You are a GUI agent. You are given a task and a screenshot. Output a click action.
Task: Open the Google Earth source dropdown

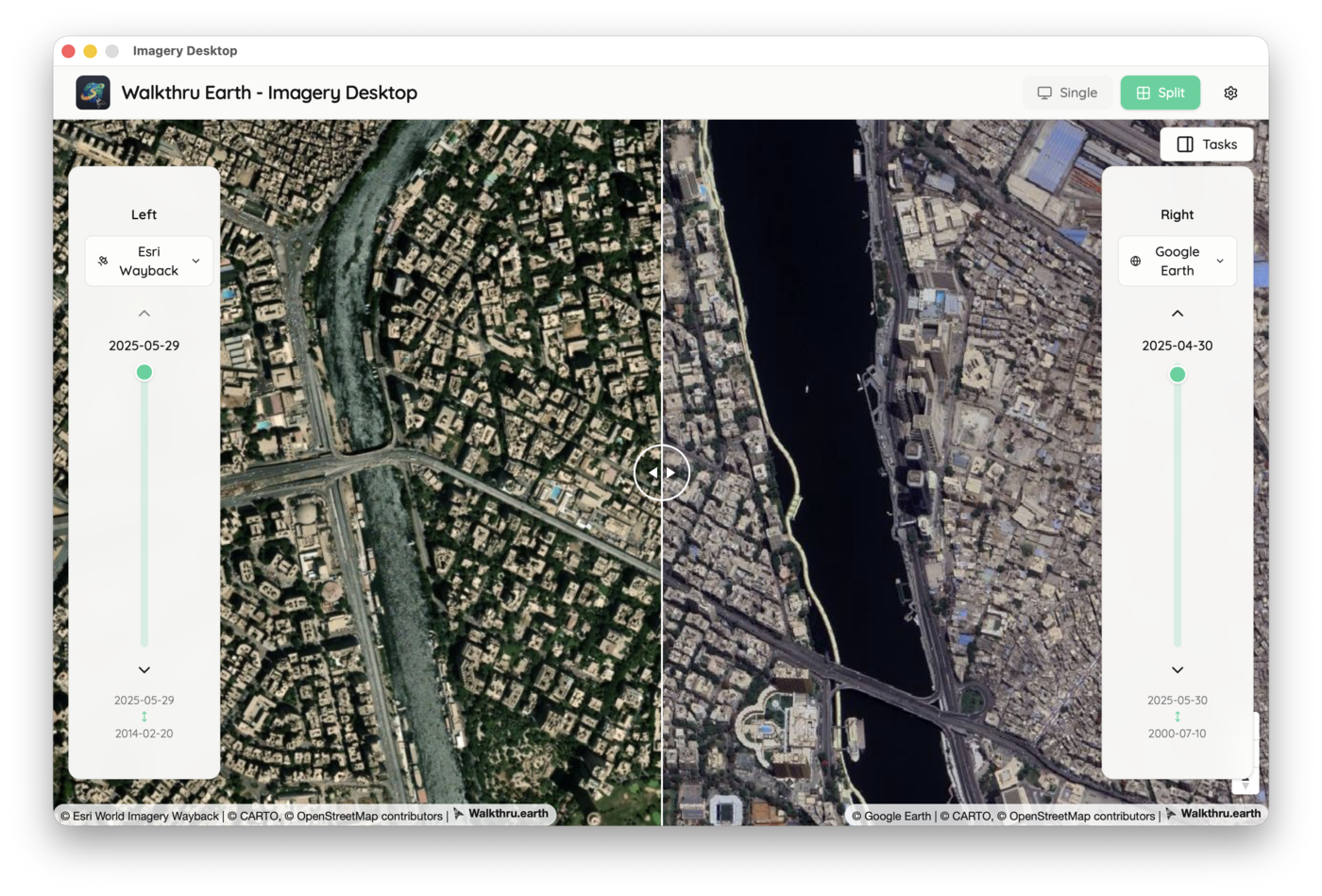pyautogui.click(x=1177, y=261)
